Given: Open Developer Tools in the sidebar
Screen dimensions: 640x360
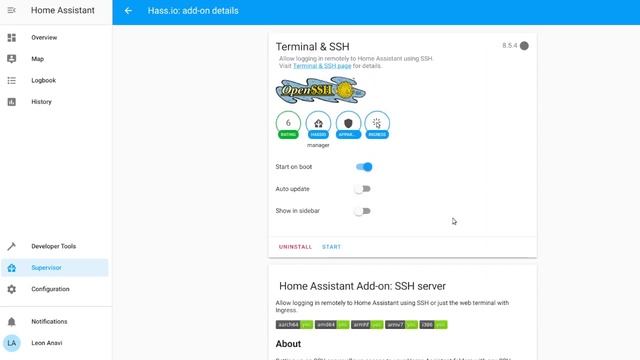Looking at the screenshot, I should click(x=56, y=246).
